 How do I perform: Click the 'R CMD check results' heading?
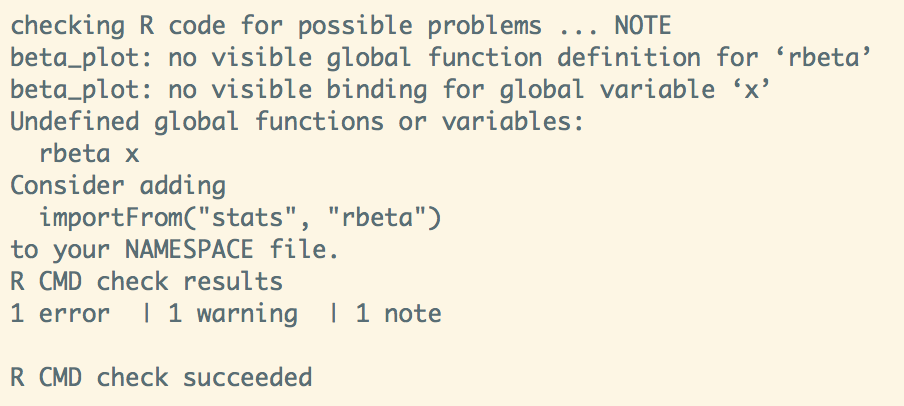[146, 282]
